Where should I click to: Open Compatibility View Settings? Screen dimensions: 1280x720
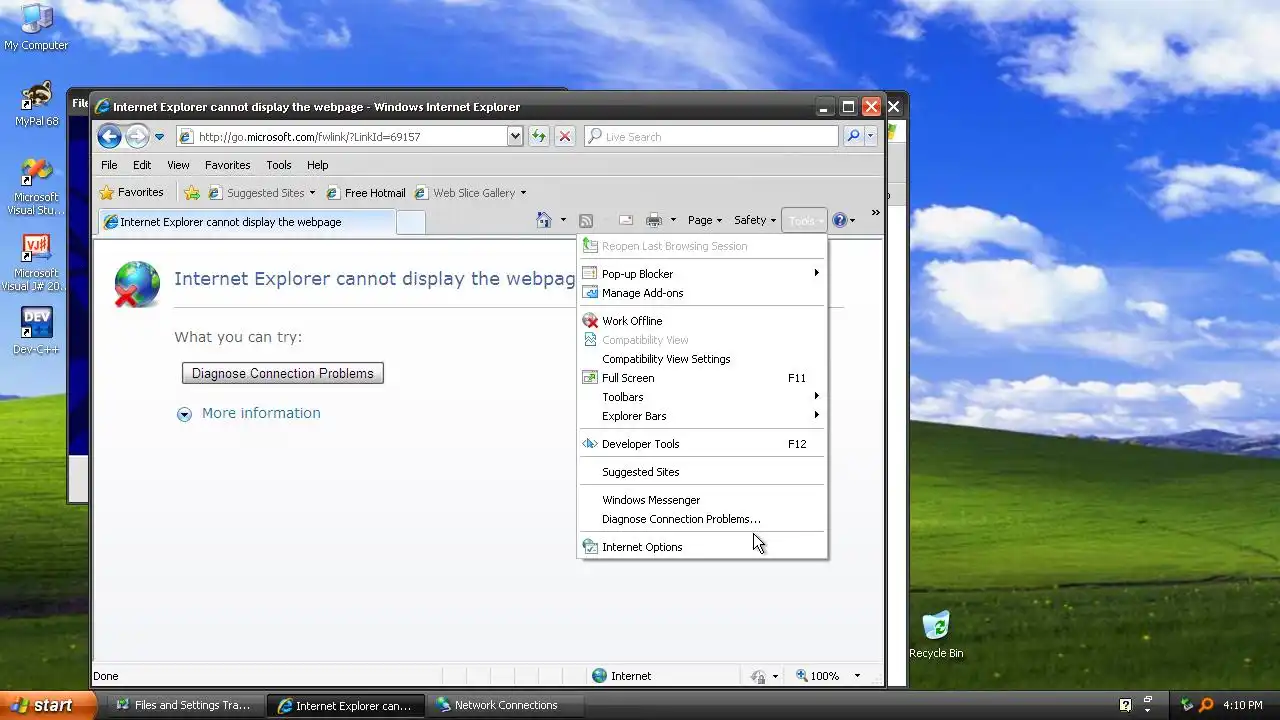coord(704,359)
